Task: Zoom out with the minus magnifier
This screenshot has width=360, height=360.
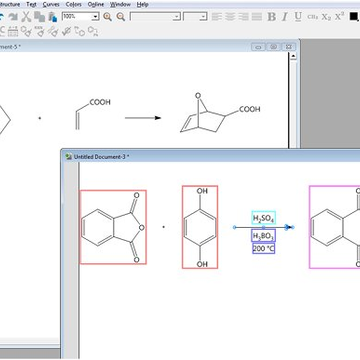Action: point(121,17)
